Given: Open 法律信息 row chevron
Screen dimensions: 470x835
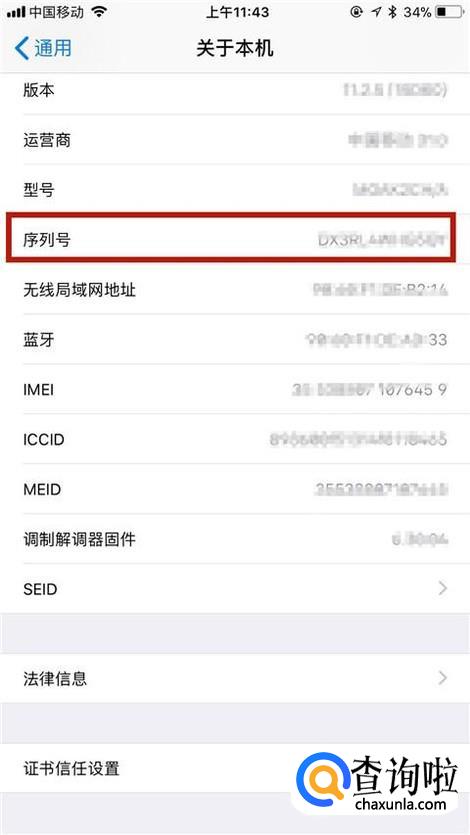Looking at the screenshot, I should click(x=442, y=678).
